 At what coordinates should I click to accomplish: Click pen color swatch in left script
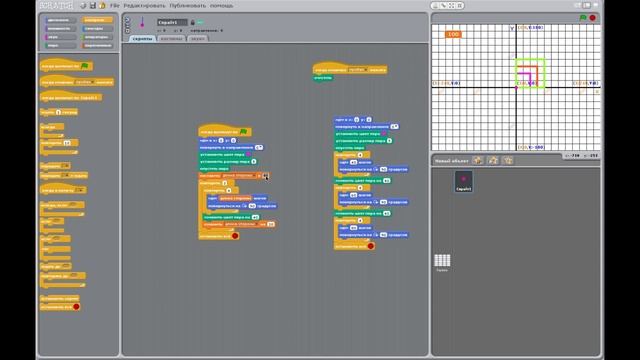click(248, 155)
